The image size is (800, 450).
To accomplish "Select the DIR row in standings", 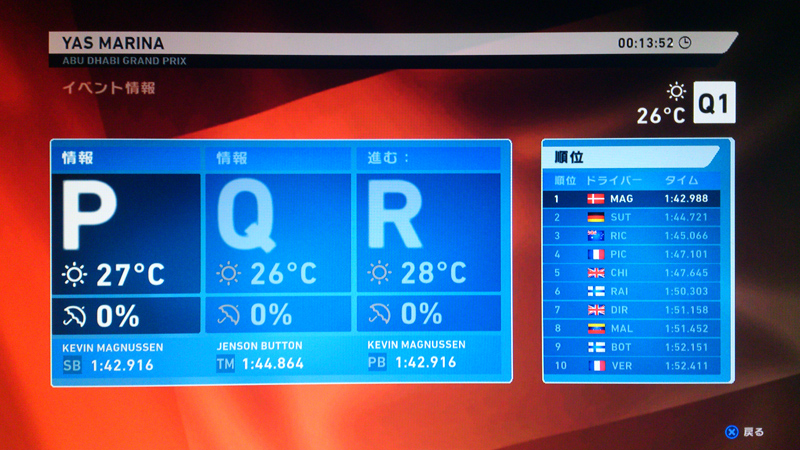I will 632,310.
